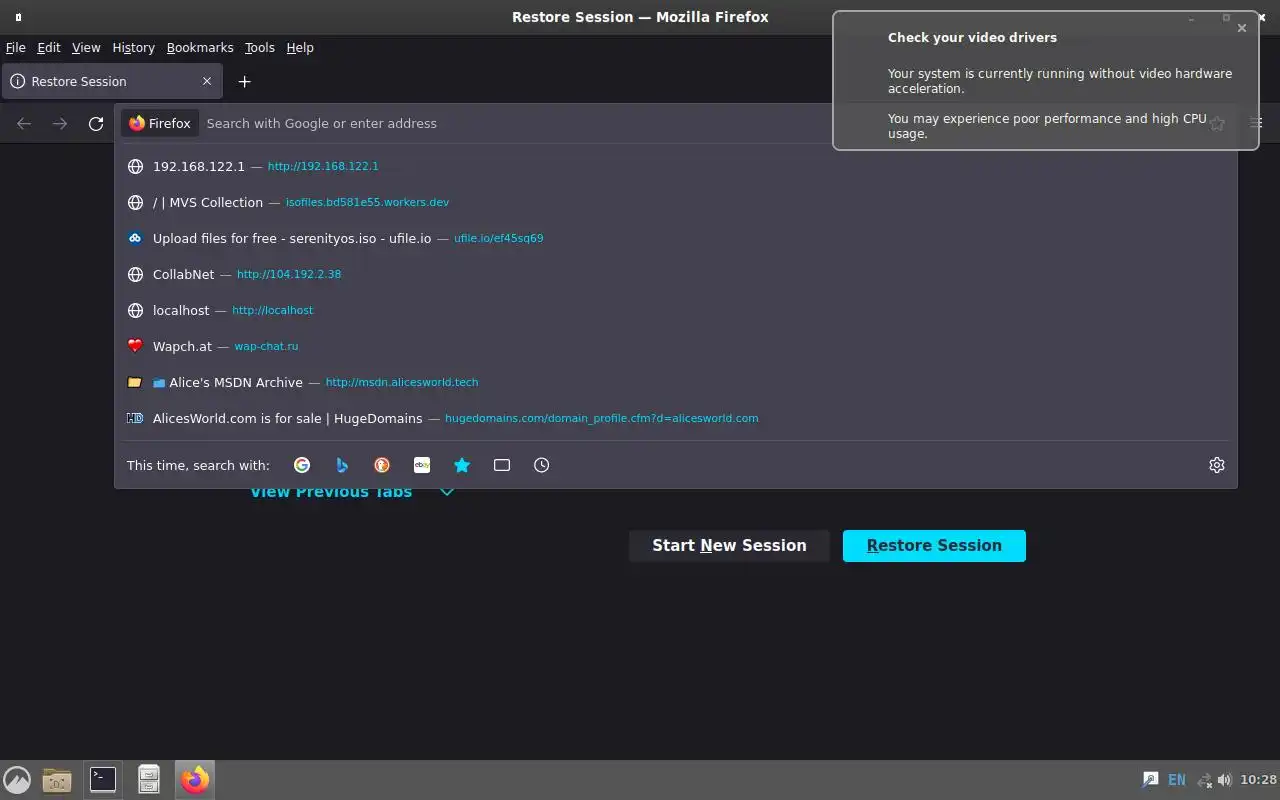This screenshot has width=1280, height=800.
Task: Click Start New Session button
Action: coord(729,546)
